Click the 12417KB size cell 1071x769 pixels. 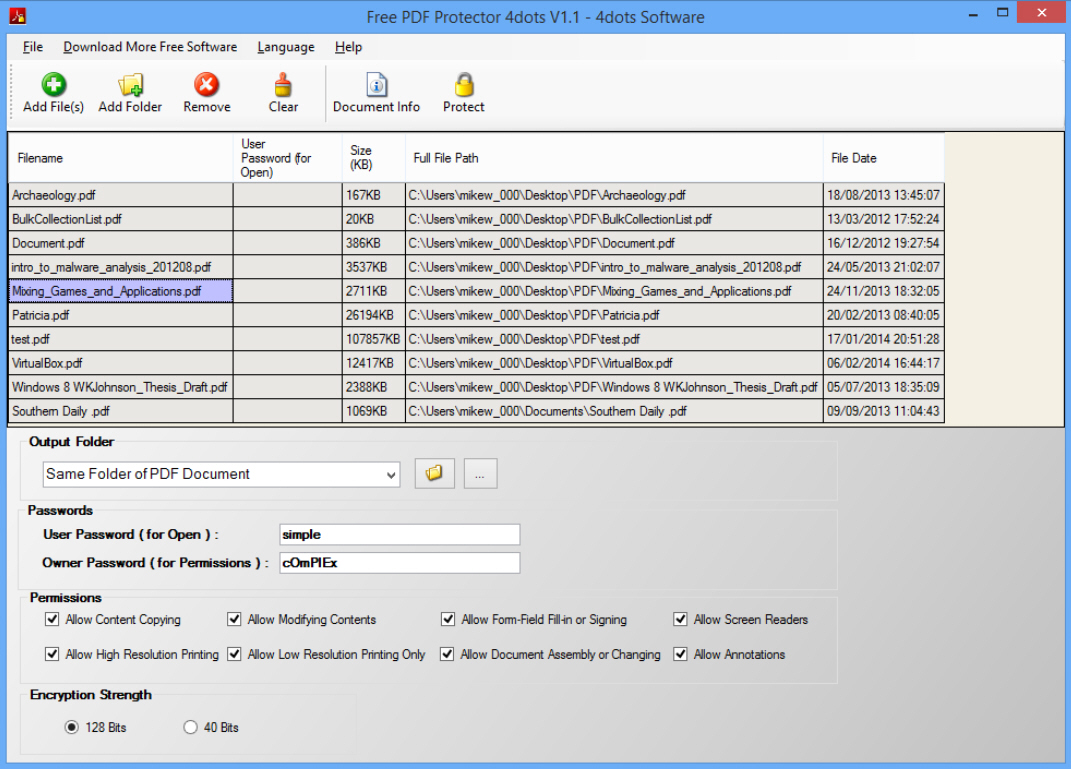(x=374, y=363)
